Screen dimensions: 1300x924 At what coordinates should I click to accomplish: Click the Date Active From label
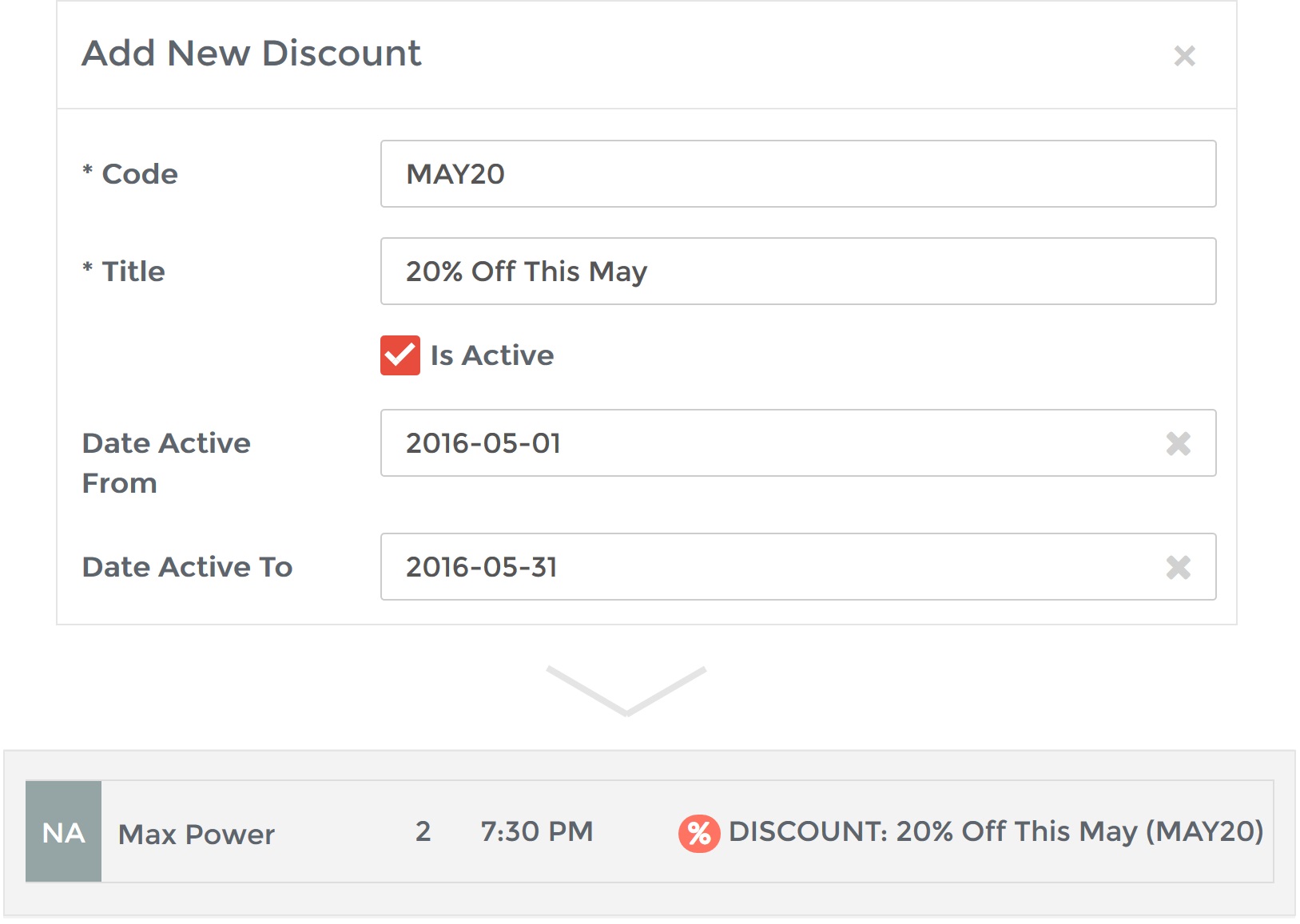[166, 463]
